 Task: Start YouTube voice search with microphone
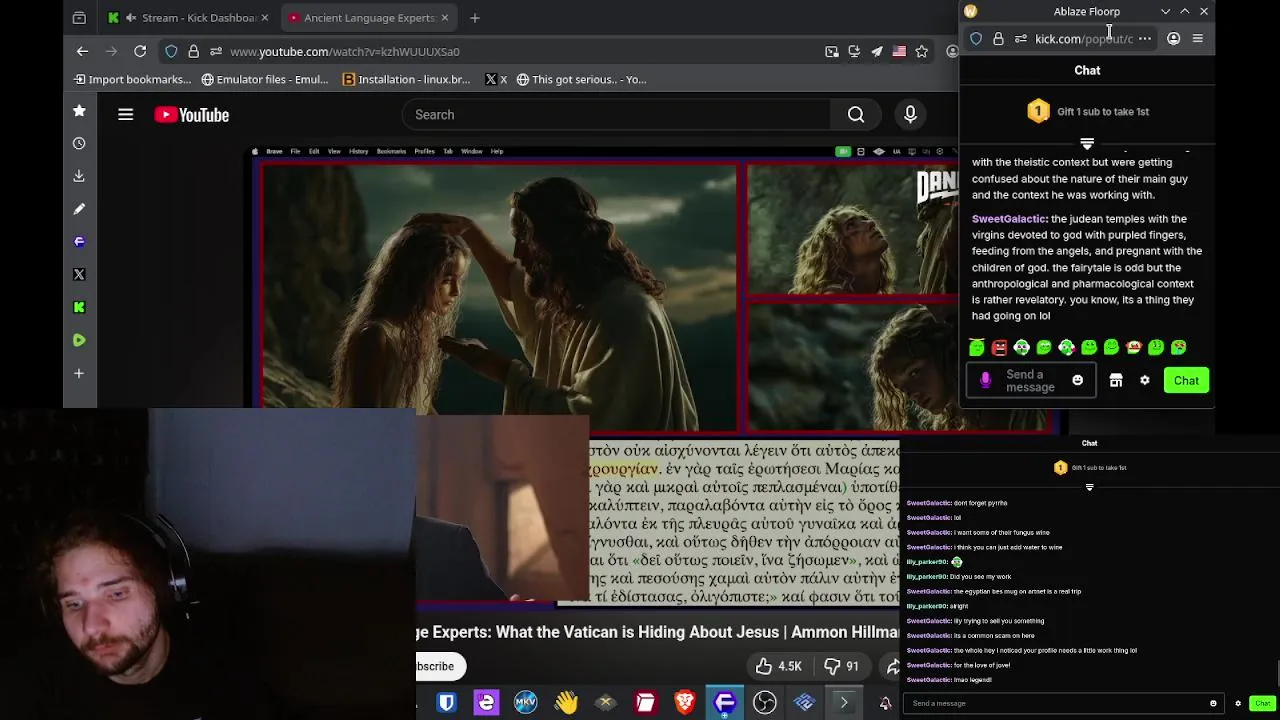pos(910,115)
